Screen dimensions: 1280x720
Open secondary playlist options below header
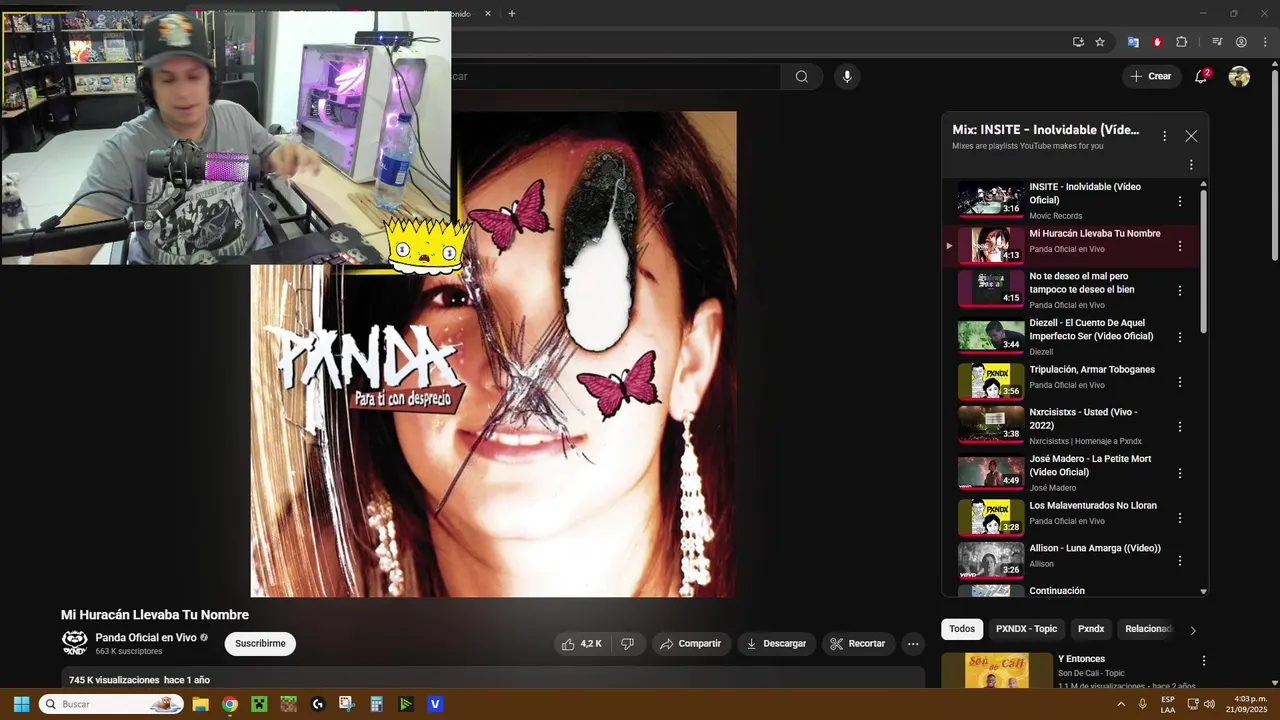pos(1191,165)
